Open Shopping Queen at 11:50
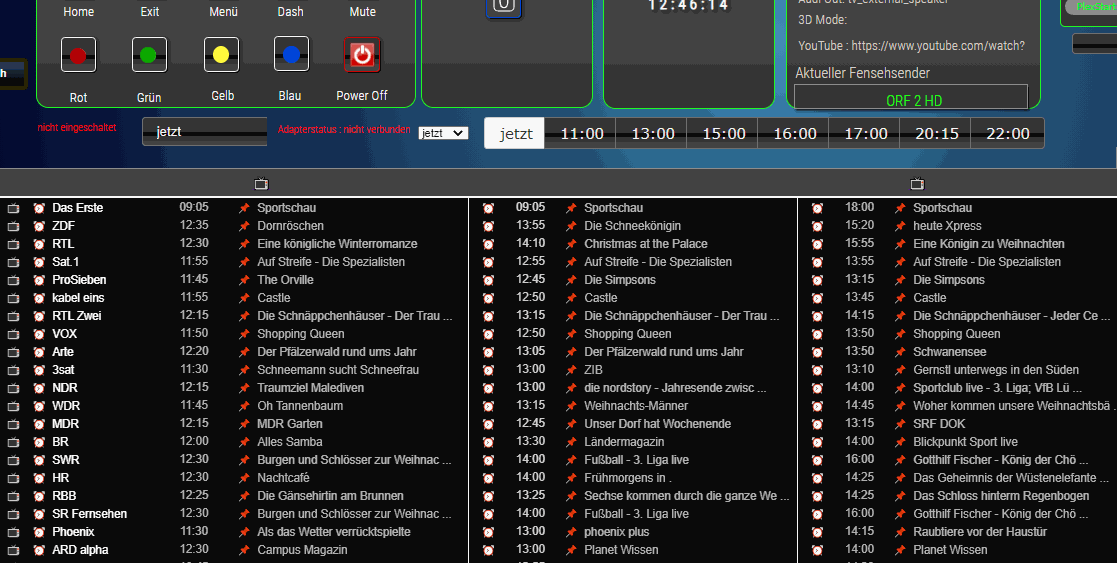The height and width of the screenshot is (563, 1117). 301,334
